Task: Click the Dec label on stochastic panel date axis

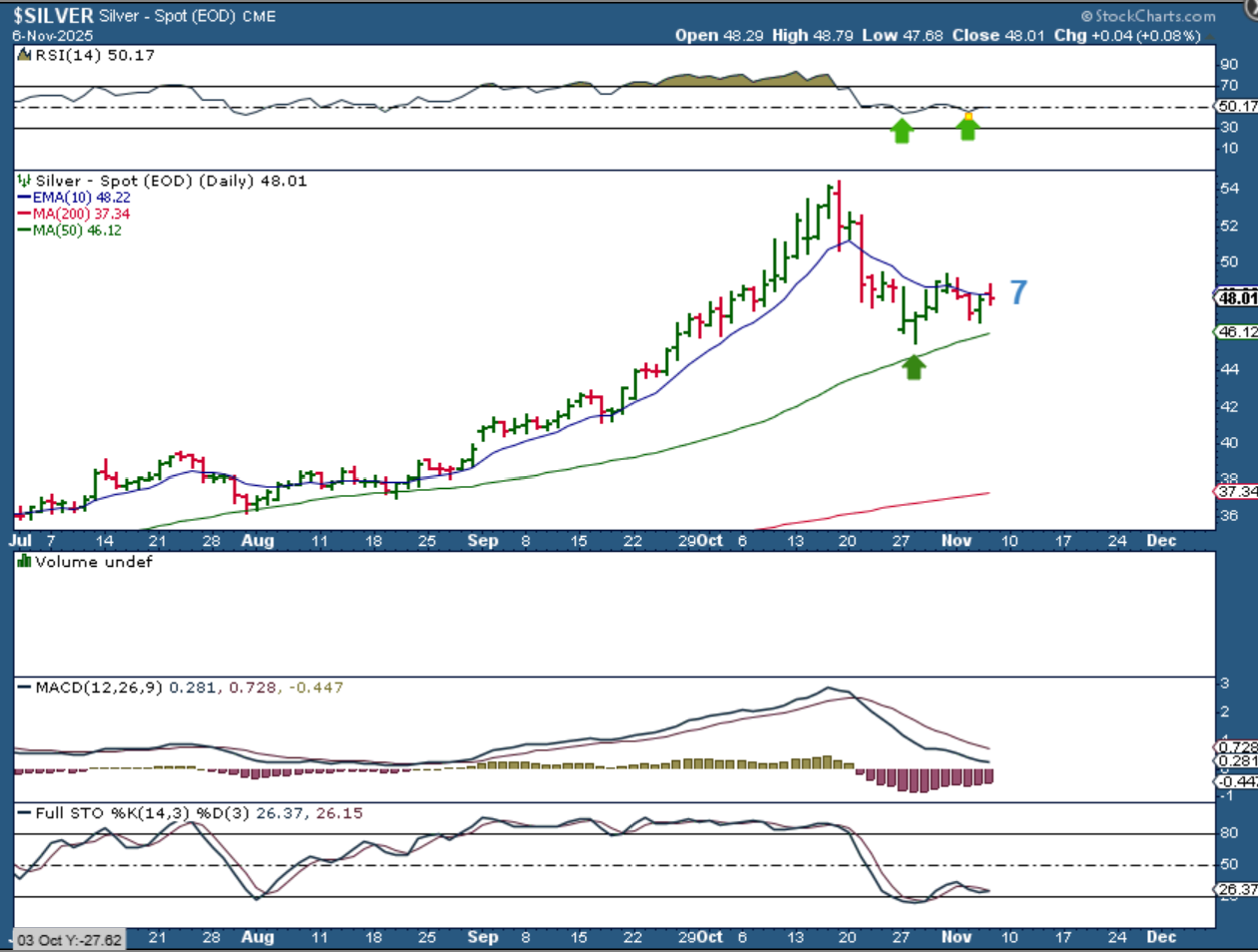Action: pyautogui.click(x=1161, y=937)
